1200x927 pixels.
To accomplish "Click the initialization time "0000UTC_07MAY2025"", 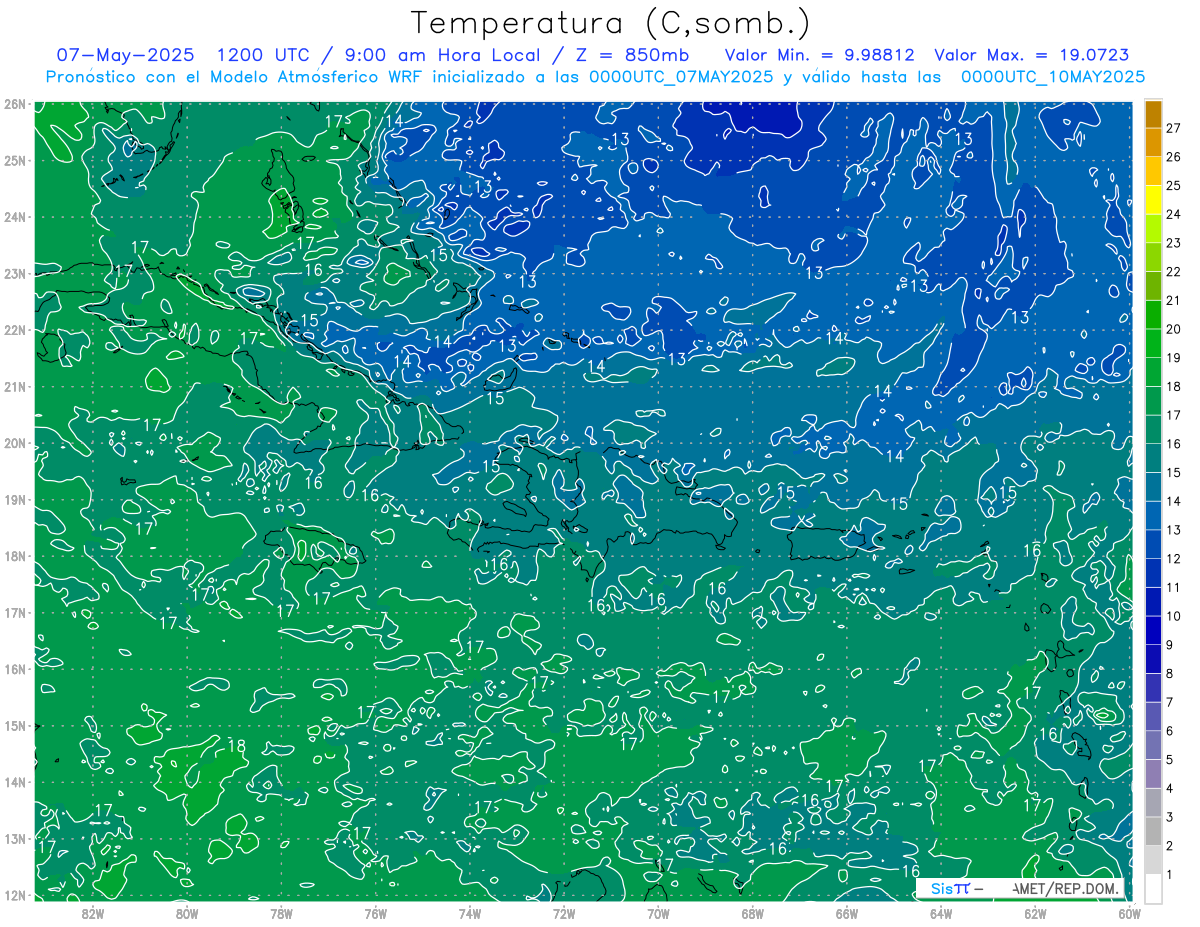I will pyautogui.click(x=681, y=76).
